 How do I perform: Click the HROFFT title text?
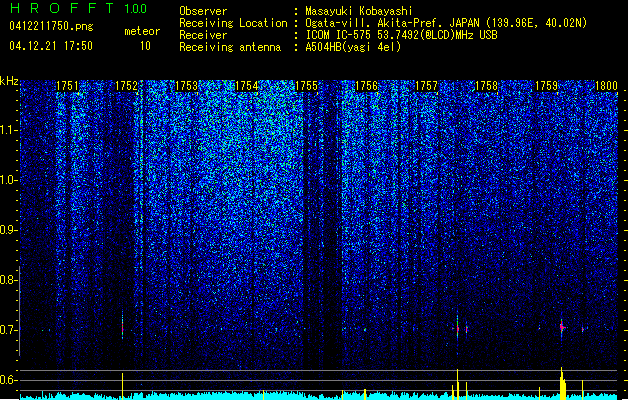[x=62, y=8]
